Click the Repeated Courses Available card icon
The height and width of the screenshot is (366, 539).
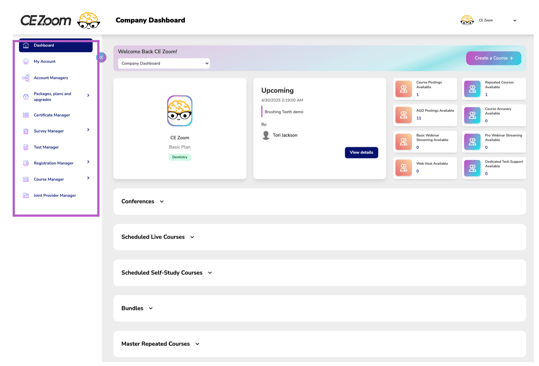tap(472, 89)
